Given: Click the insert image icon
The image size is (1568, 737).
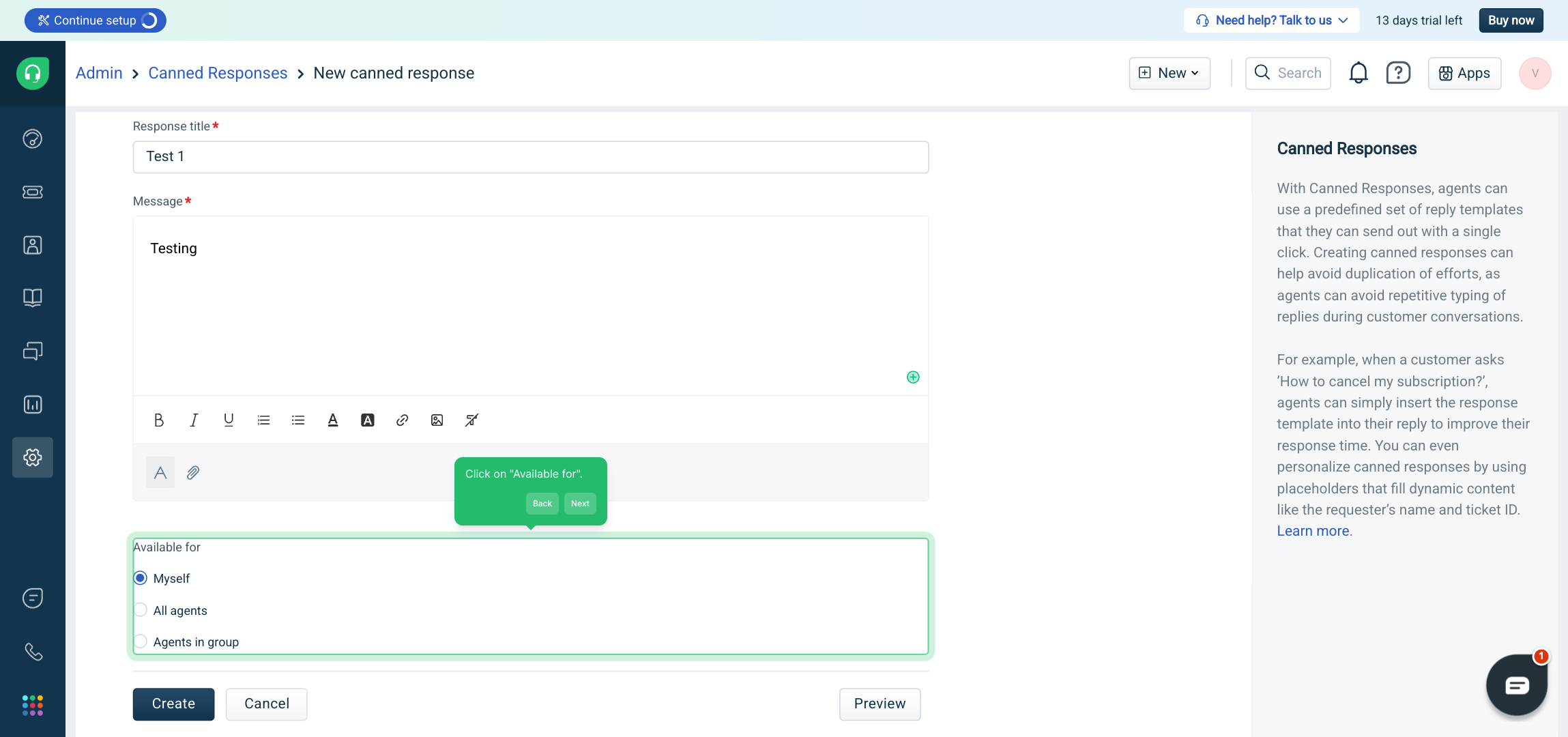Looking at the screenshot, I should 437,420.
